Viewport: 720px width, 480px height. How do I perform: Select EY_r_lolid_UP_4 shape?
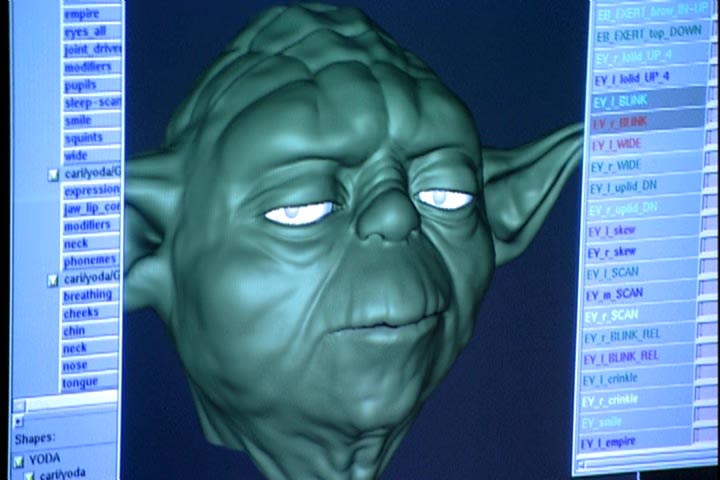click(650, 56)
